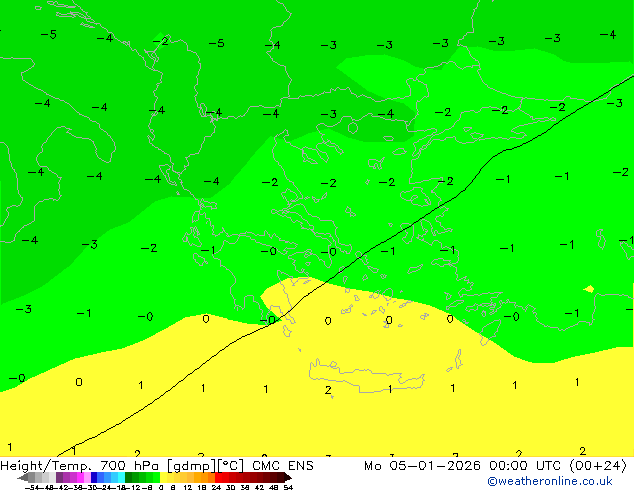Click the right arrow tip of the color scale
634x490 pixels.
click(290, 478)
